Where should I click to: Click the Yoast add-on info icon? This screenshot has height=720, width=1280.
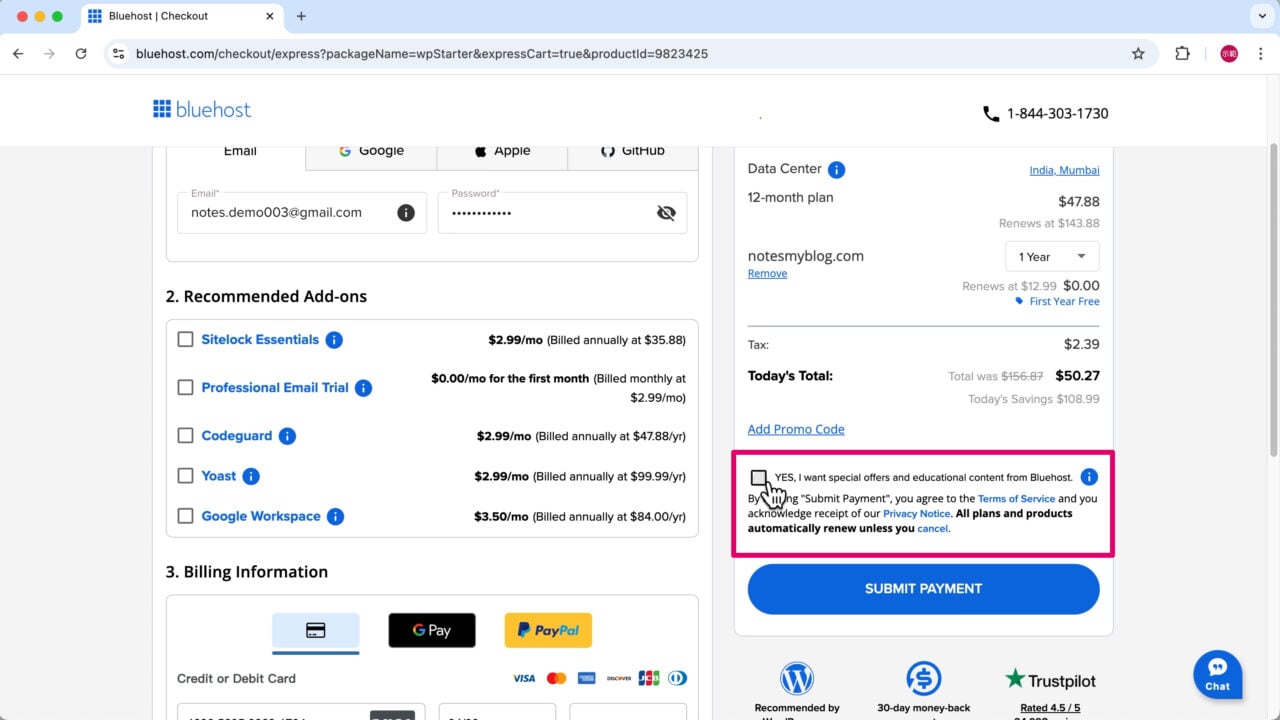click(x=251, y=476)
